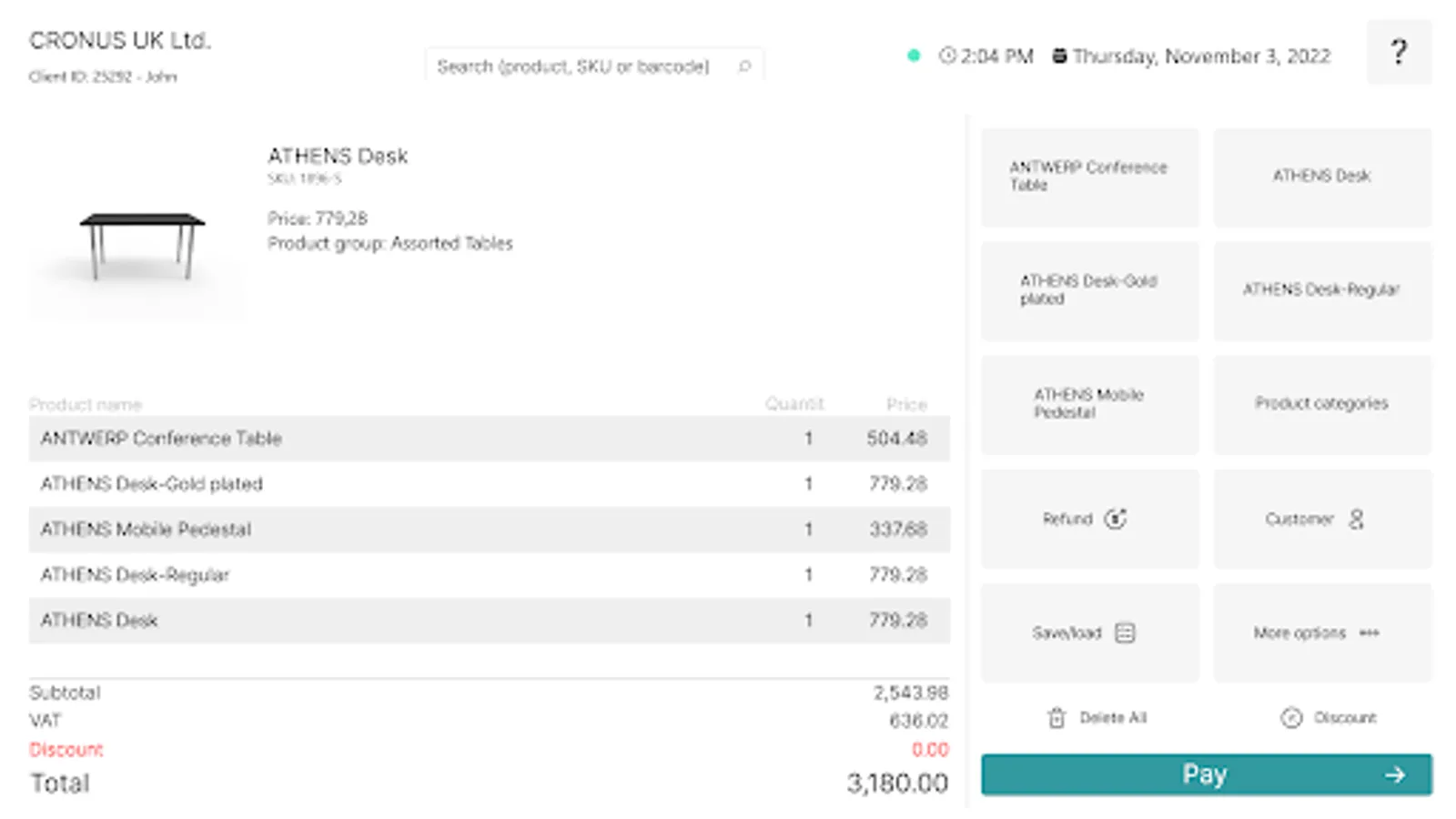Click the Customer person icon
1456x819 pixels.
pos(1356,519)
